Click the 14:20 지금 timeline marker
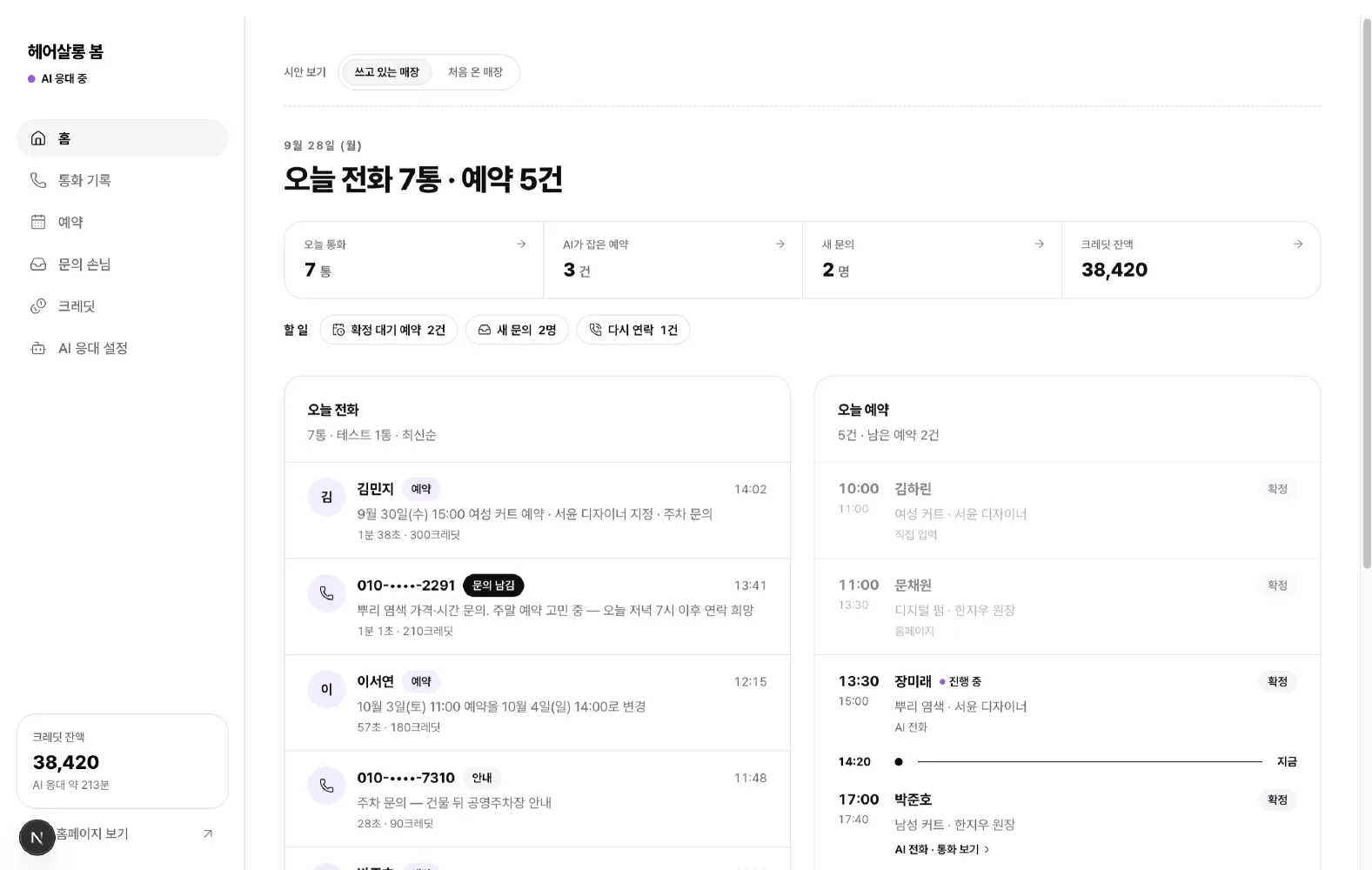Screen dimensions: 1372x870 click(1067, 761)
